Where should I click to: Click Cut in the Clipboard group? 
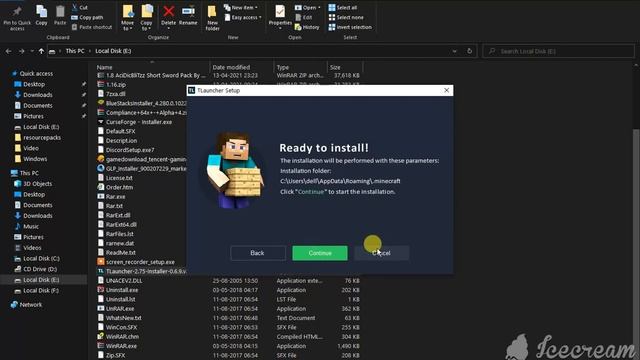pos(80,7)
